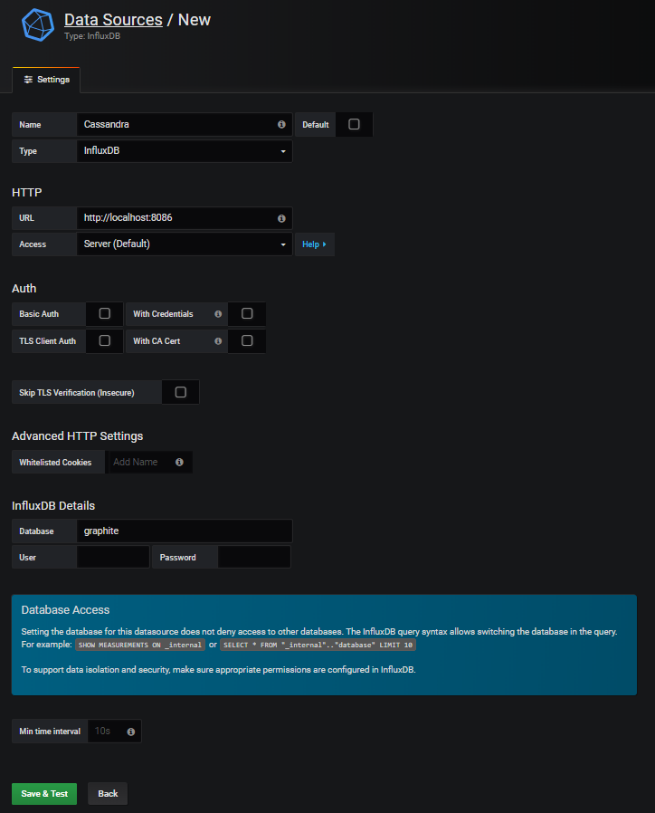Image resolution: width=655 pixels, height=813 pixels.
Task: Check the TLS Client Auth box
Action: point(104,341)
